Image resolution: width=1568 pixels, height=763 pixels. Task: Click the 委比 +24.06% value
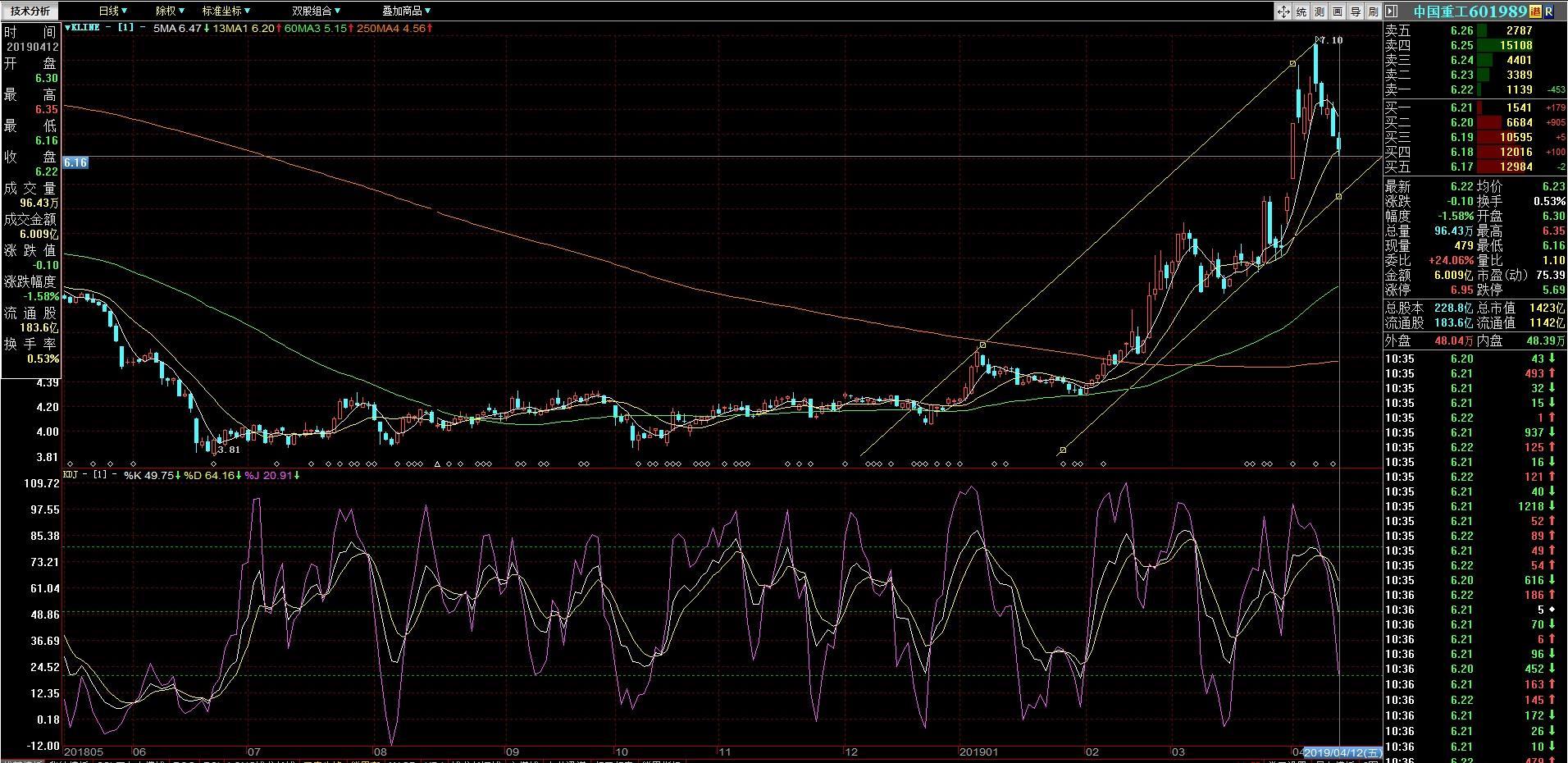pyautogui.click(x=1452, y=260)
